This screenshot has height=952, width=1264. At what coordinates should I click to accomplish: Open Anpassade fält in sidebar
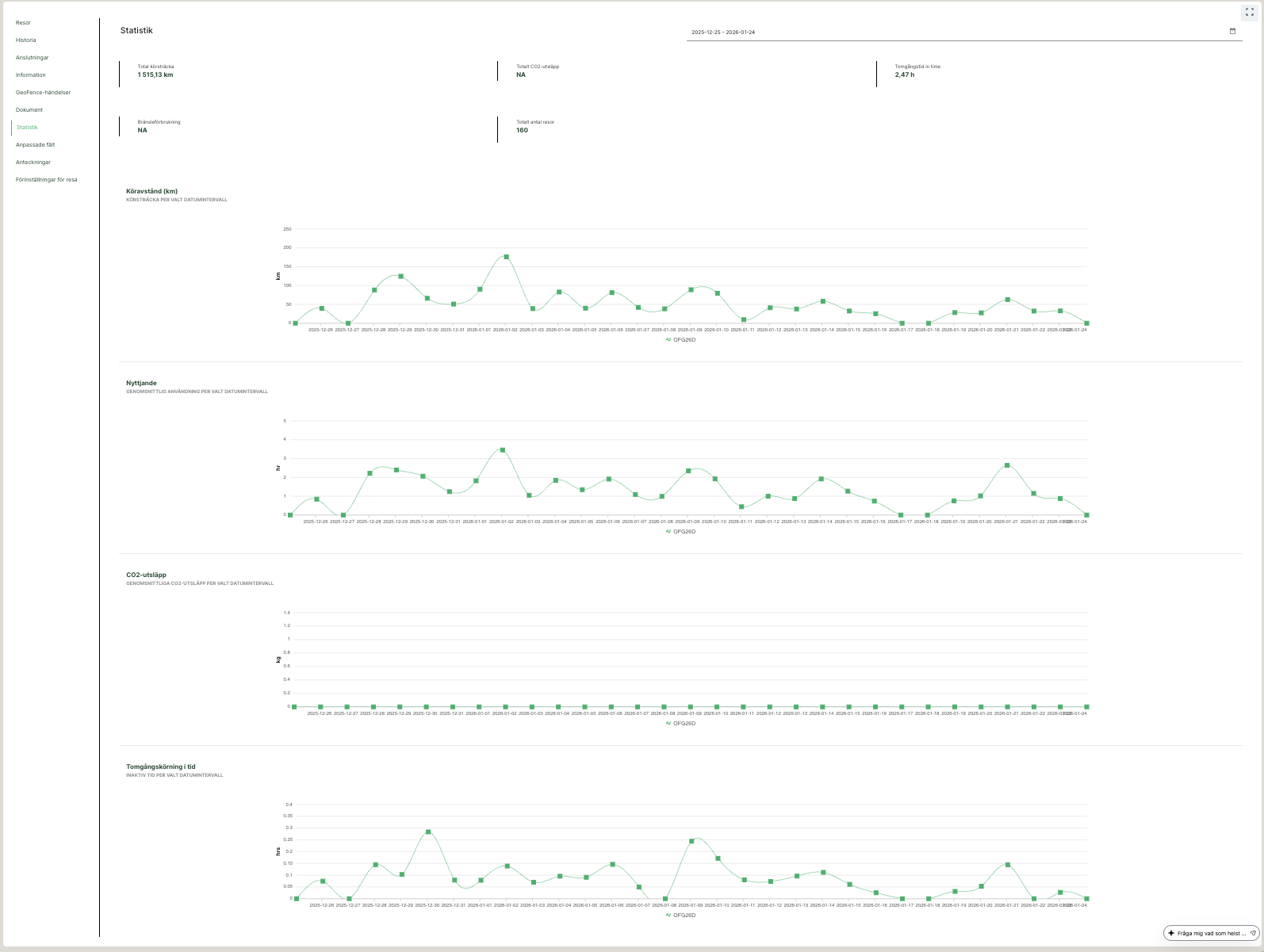pyautogui.click(x=35, y=145)
